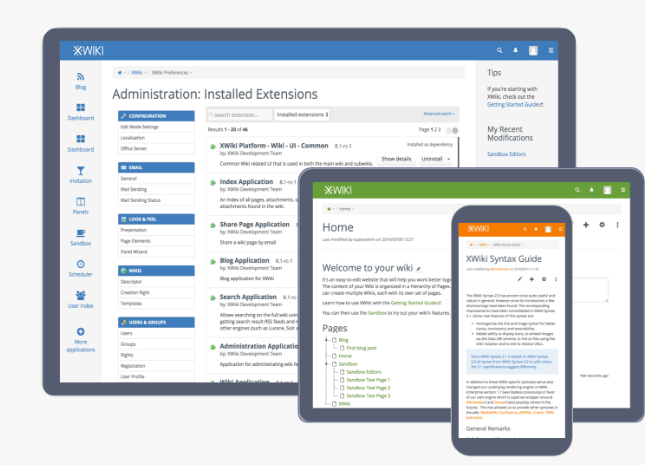Image resolution: width=645 pixels, height=465 pixels.
Task: Open Templates in Wikis menu
Action: (x=156, y=303)
